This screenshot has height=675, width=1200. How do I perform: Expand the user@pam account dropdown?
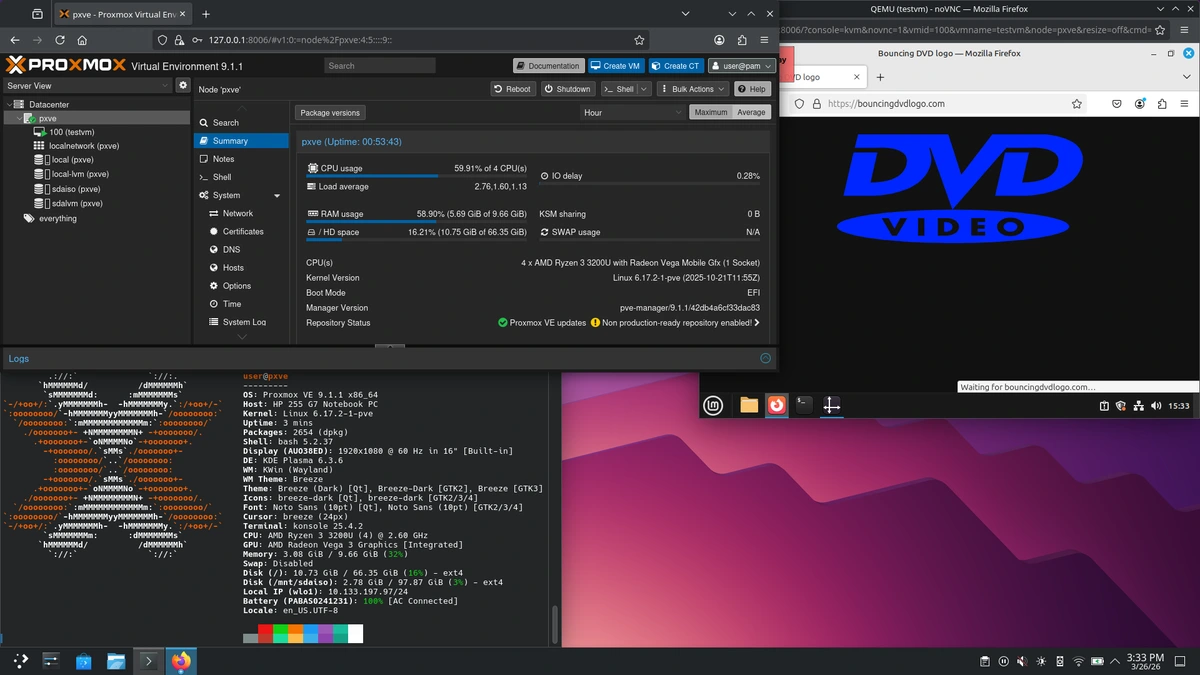coord(742,66)
